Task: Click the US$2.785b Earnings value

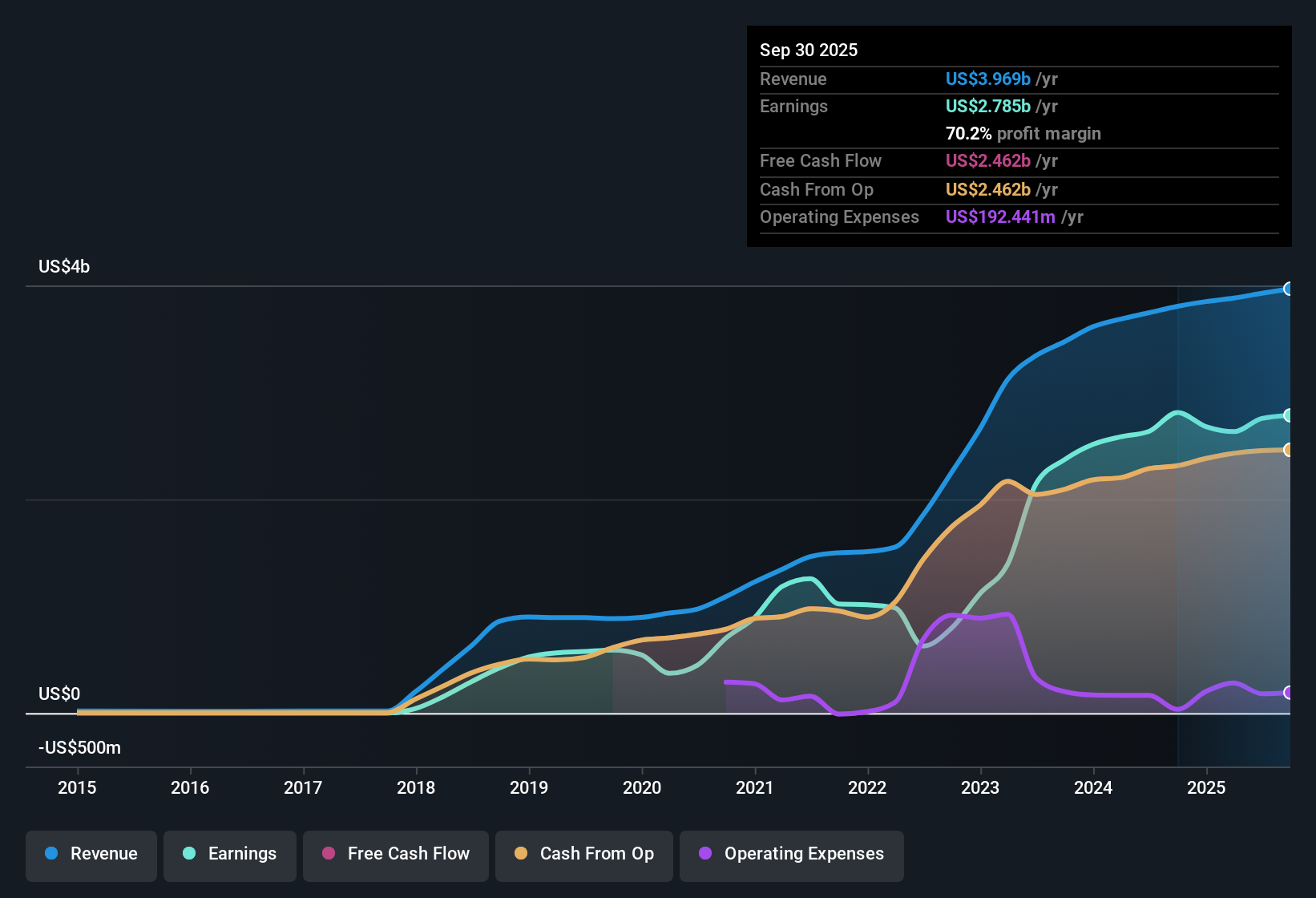Action: tap(987, 106)
